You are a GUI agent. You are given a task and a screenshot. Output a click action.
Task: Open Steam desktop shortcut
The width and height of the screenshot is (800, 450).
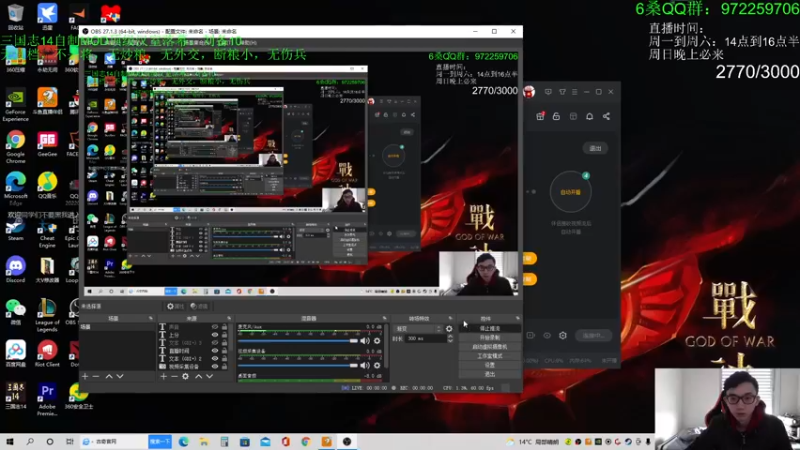pos(15,230)
